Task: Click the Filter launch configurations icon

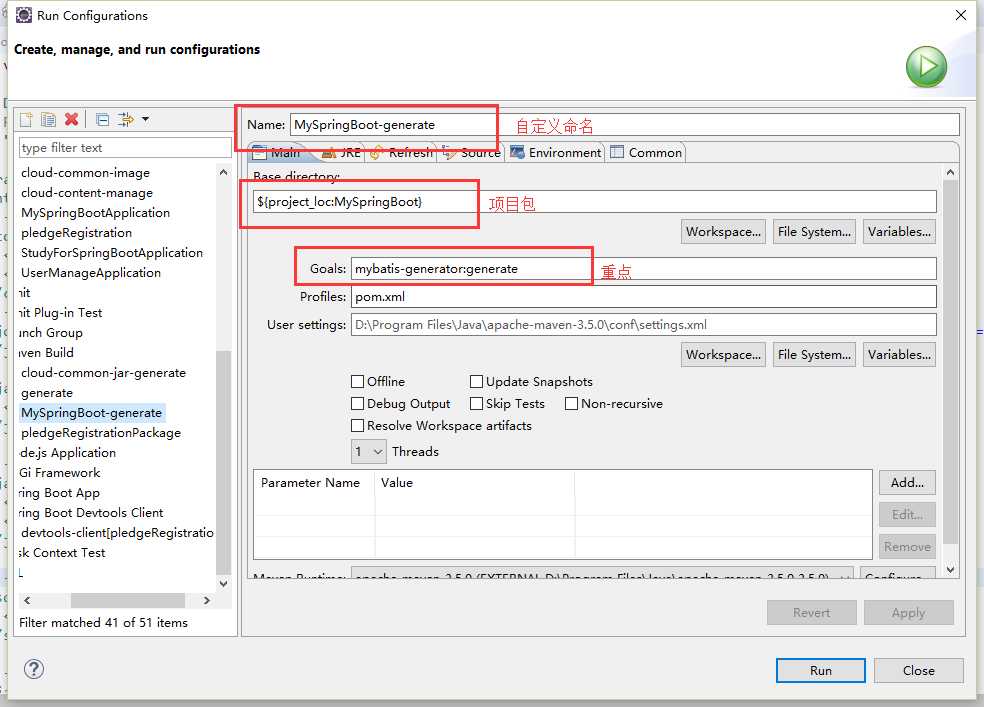Action: (x=126, y=119)
